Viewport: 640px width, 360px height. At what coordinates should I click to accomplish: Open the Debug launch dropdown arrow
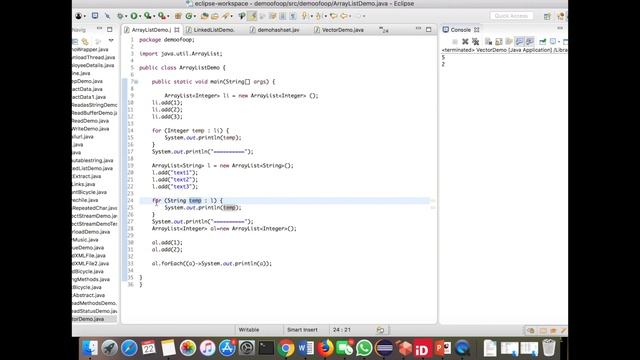126,16
